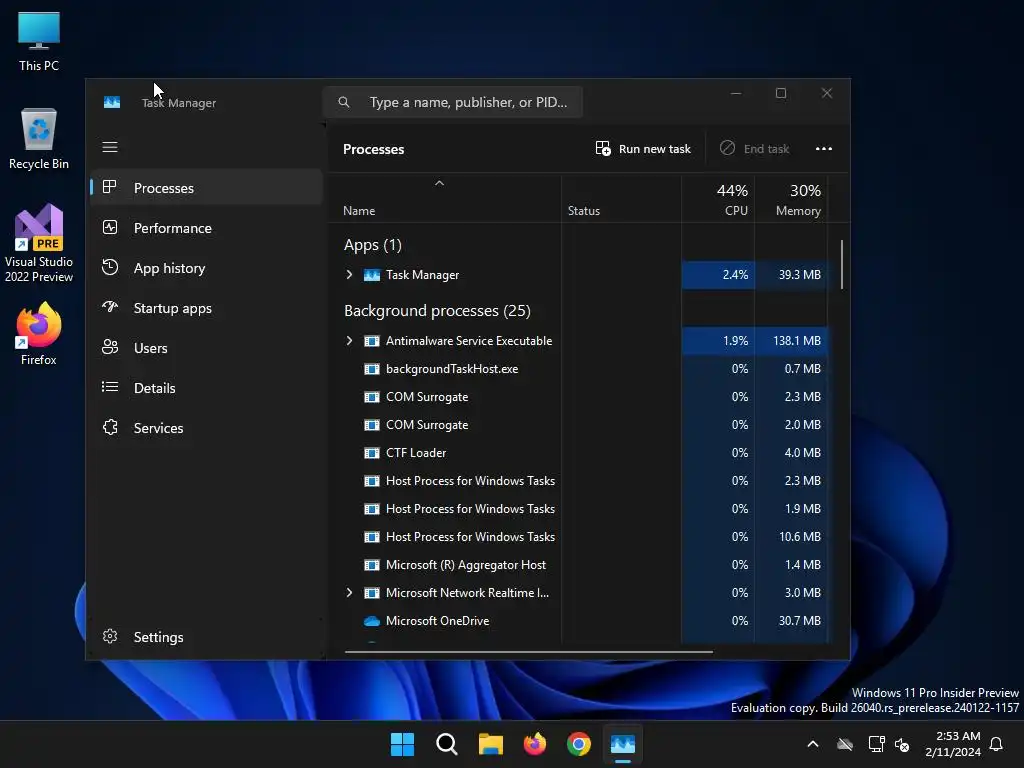Open the notification bell
The width and height of the screenshot is (1024, 768).
[x=997, y=744]
